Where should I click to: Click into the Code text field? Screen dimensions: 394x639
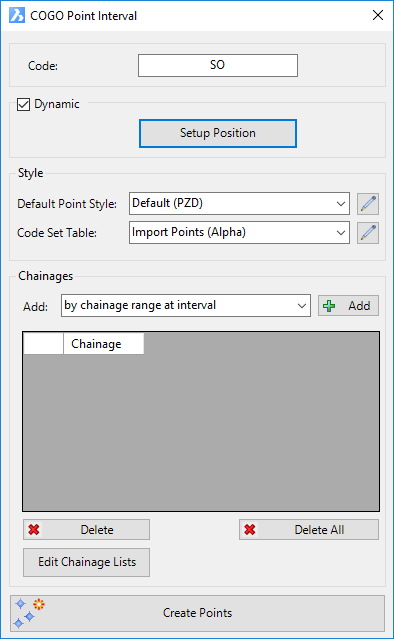(x=218, y=65)
